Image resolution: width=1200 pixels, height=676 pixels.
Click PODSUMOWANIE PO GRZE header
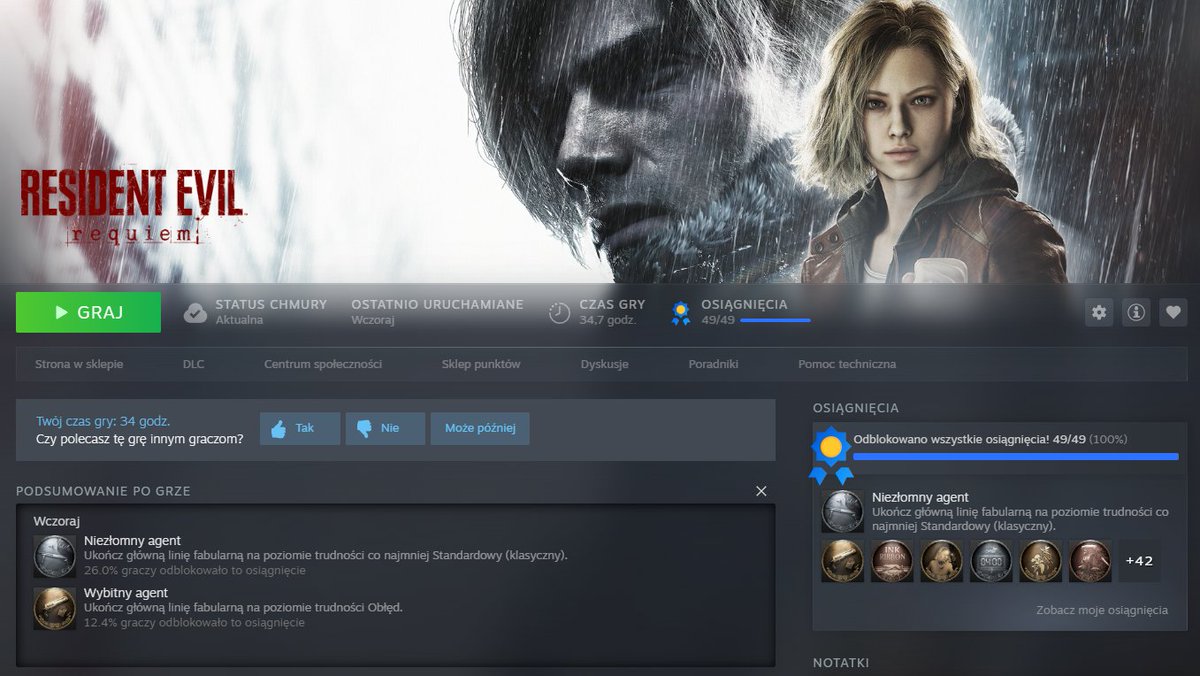point(103,491)
